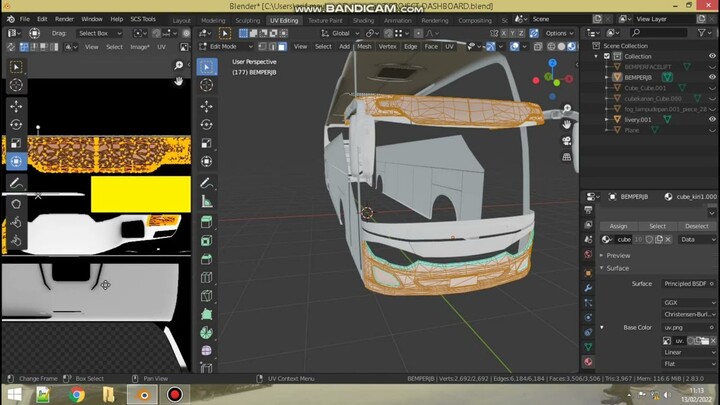720x405 pixels.
Task: Toggle the perspective/orthographic grid icon
Action: pyautogui.click(x=567, y=156)
